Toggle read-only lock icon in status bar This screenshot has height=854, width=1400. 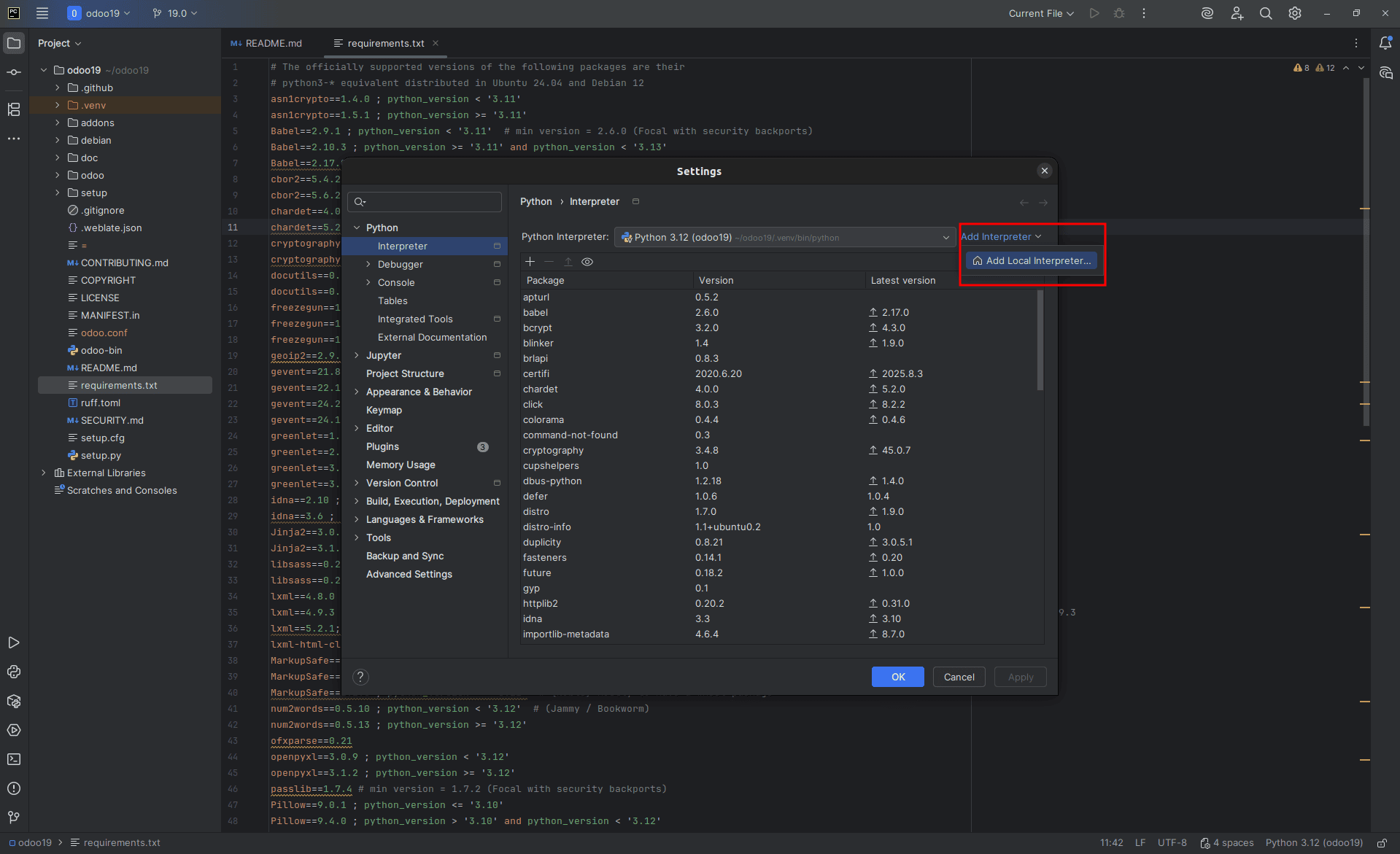(x=1382, y=842)
